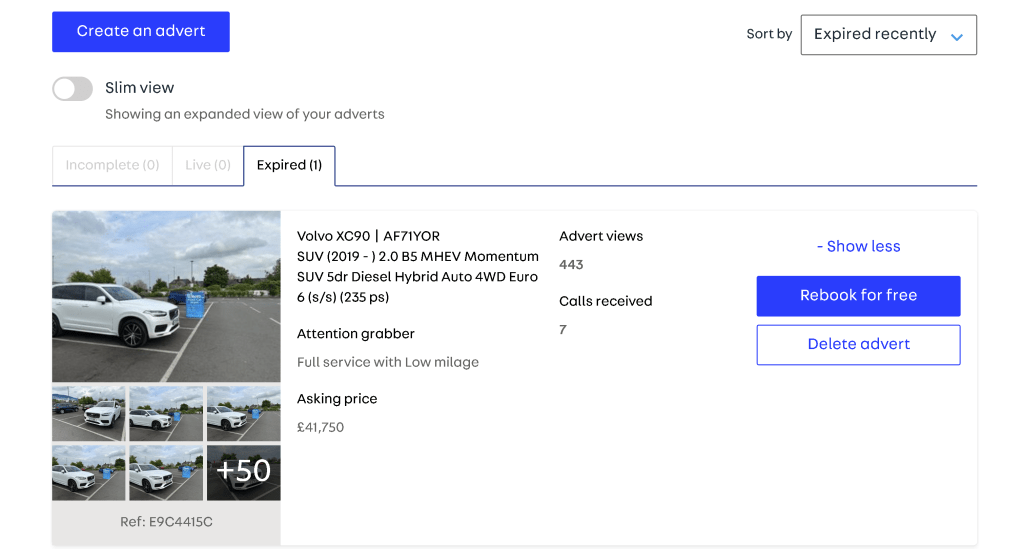This screenshot has height=549, width=1023.
Task: Click the Volvo XC90 | AF71YOR title
Action: 368,236
